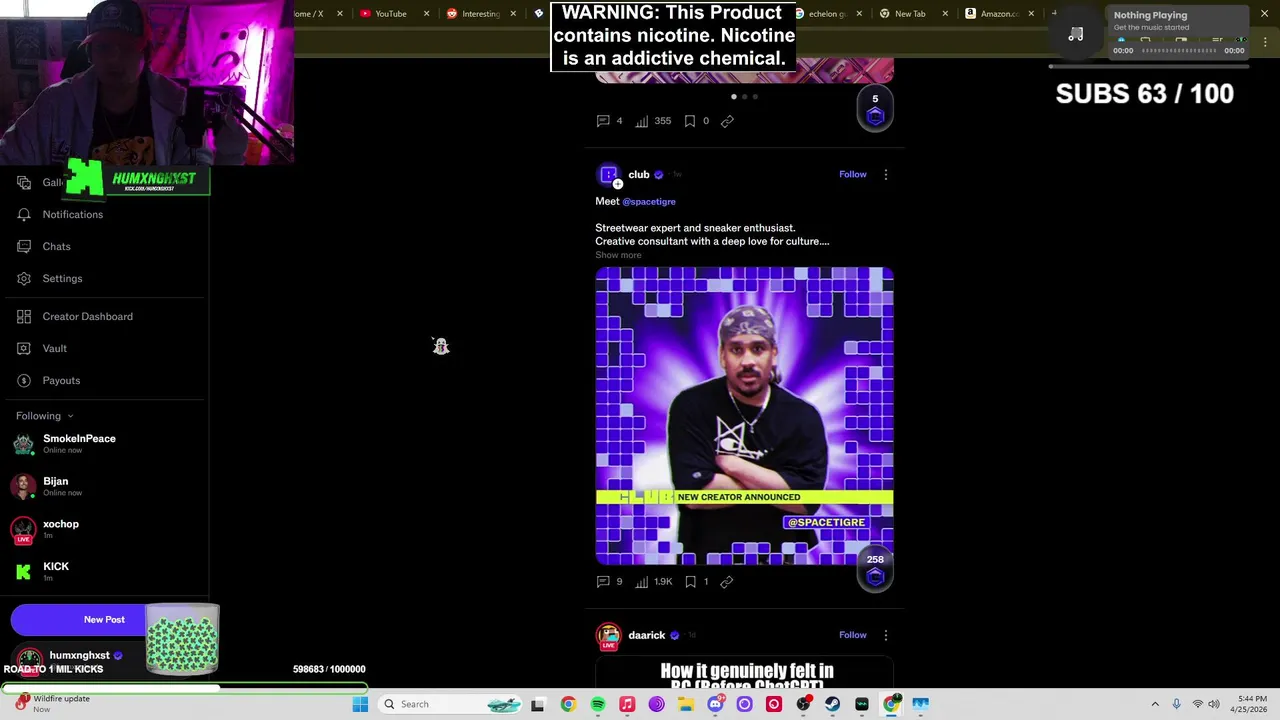Screen dimensions: 1280x720
Task: Open Discord from the taskbar
Action: click(715, 704)
